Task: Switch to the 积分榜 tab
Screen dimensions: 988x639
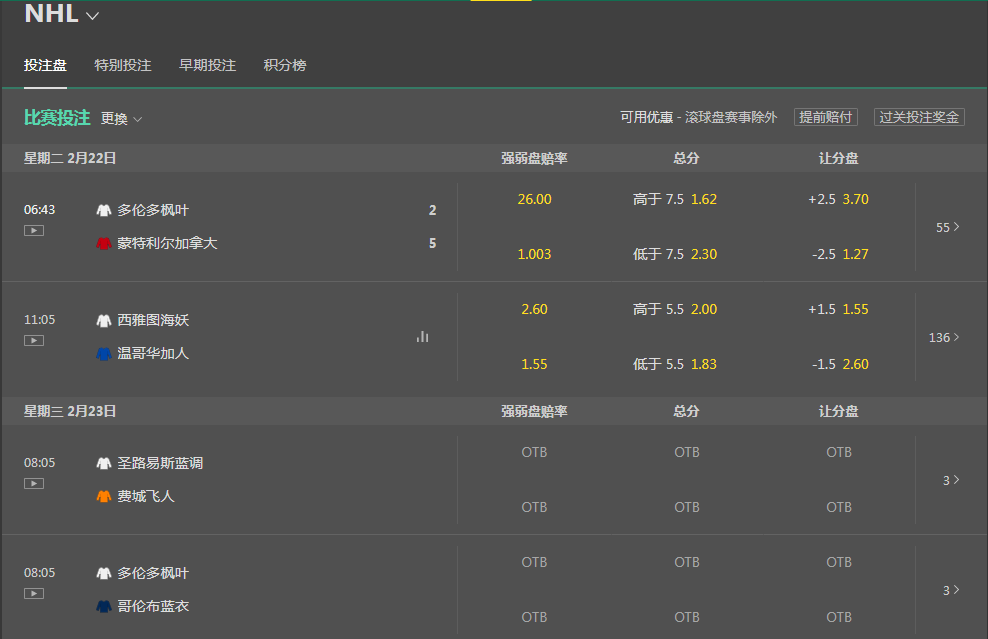Action: 285,65
